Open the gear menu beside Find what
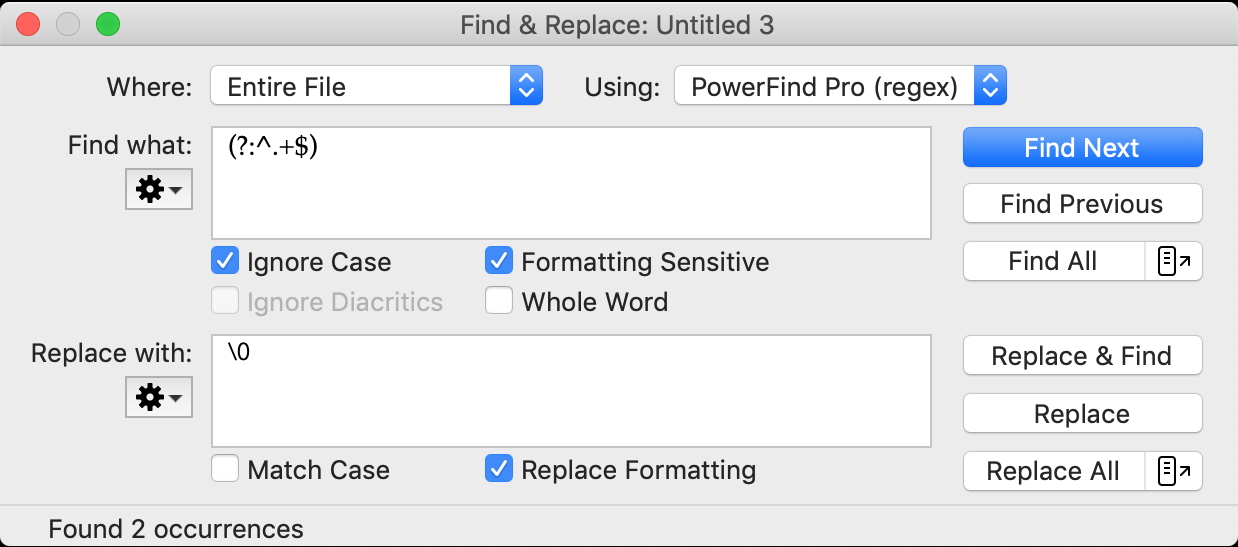Image resolution: width=1238 pixels, height=547 pixels. pyautogui.click(x=158, y=190)
